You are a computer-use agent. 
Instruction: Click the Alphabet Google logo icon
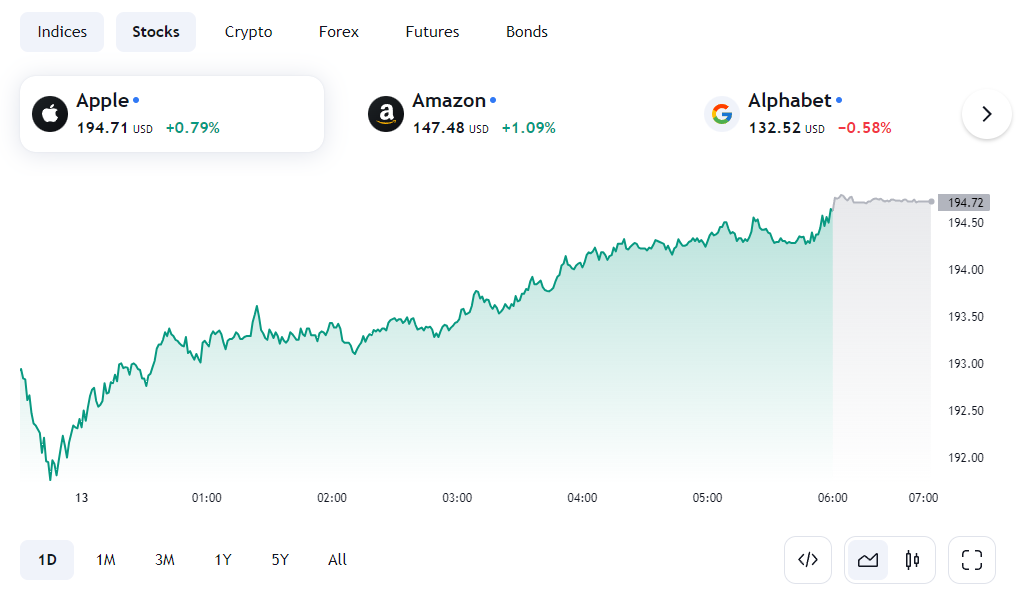click(x=722, y=114)
